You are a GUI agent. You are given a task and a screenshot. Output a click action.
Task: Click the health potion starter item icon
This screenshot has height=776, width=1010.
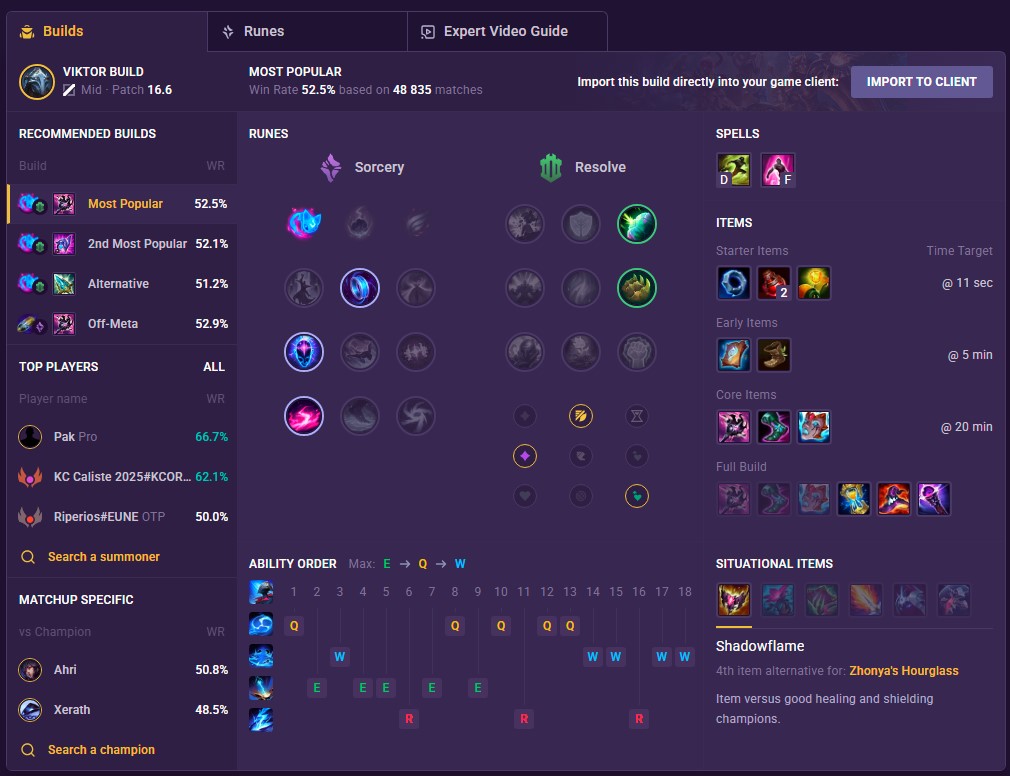(774, 283)
